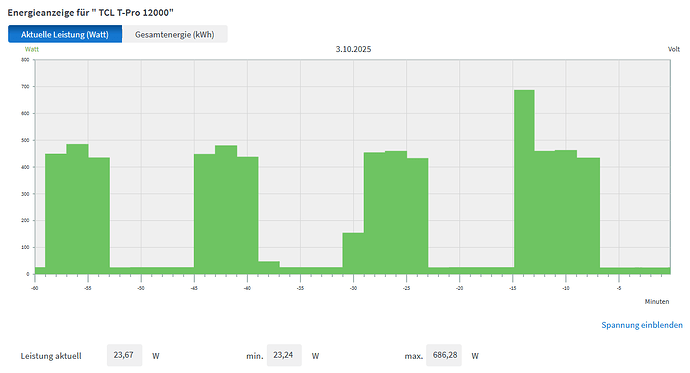Click the -30 tick on time axis
This screenshot has height=373, width=690.
tap(353, 288)
